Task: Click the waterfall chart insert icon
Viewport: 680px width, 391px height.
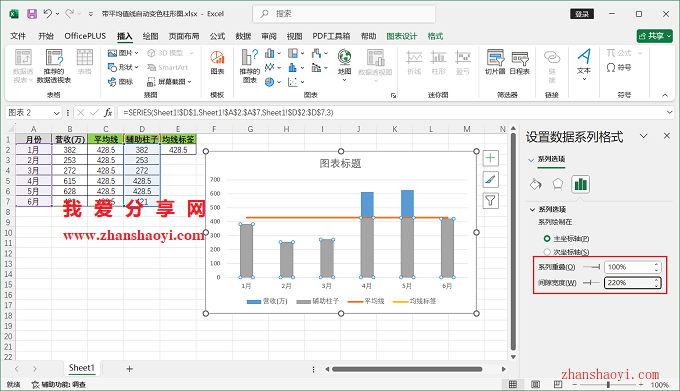Action: (317, 53)
